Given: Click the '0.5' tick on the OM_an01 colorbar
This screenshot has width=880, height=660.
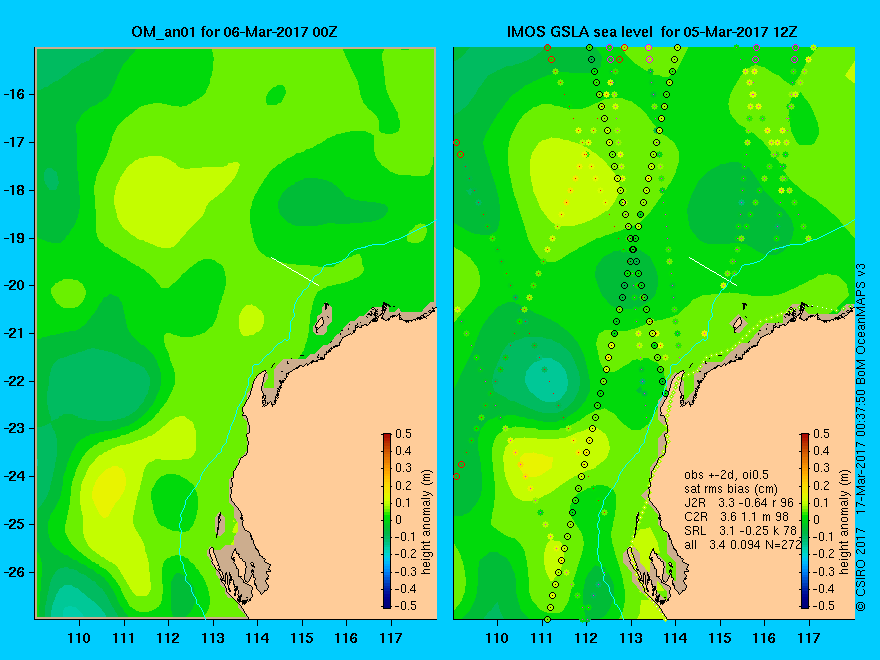Looking at the screenshot, I should point(404,434).
